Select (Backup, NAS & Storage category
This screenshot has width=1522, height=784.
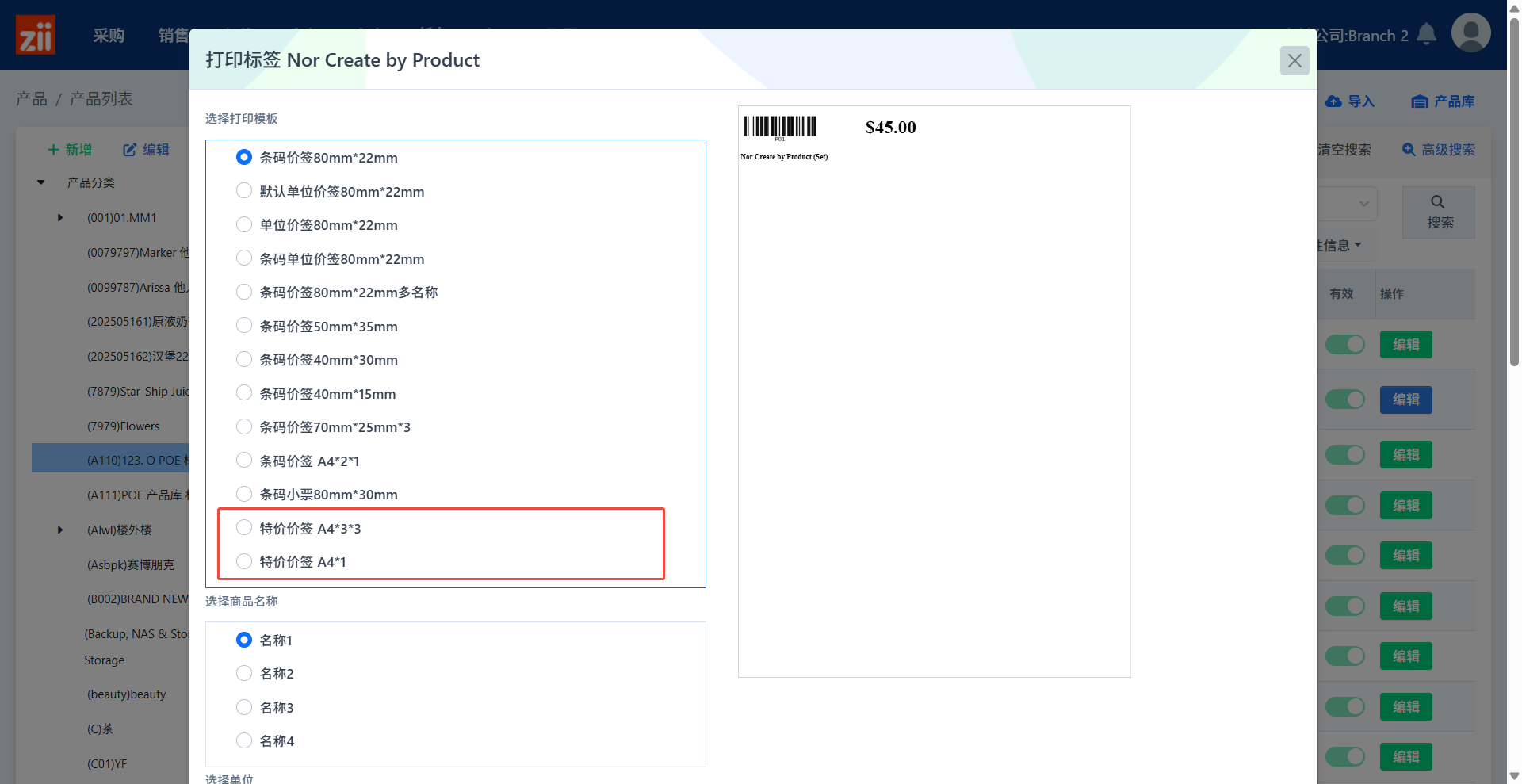(137, 647)
